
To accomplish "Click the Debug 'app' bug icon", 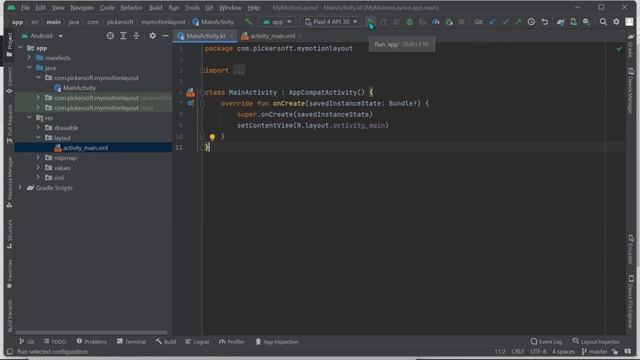I will [409, 22].
